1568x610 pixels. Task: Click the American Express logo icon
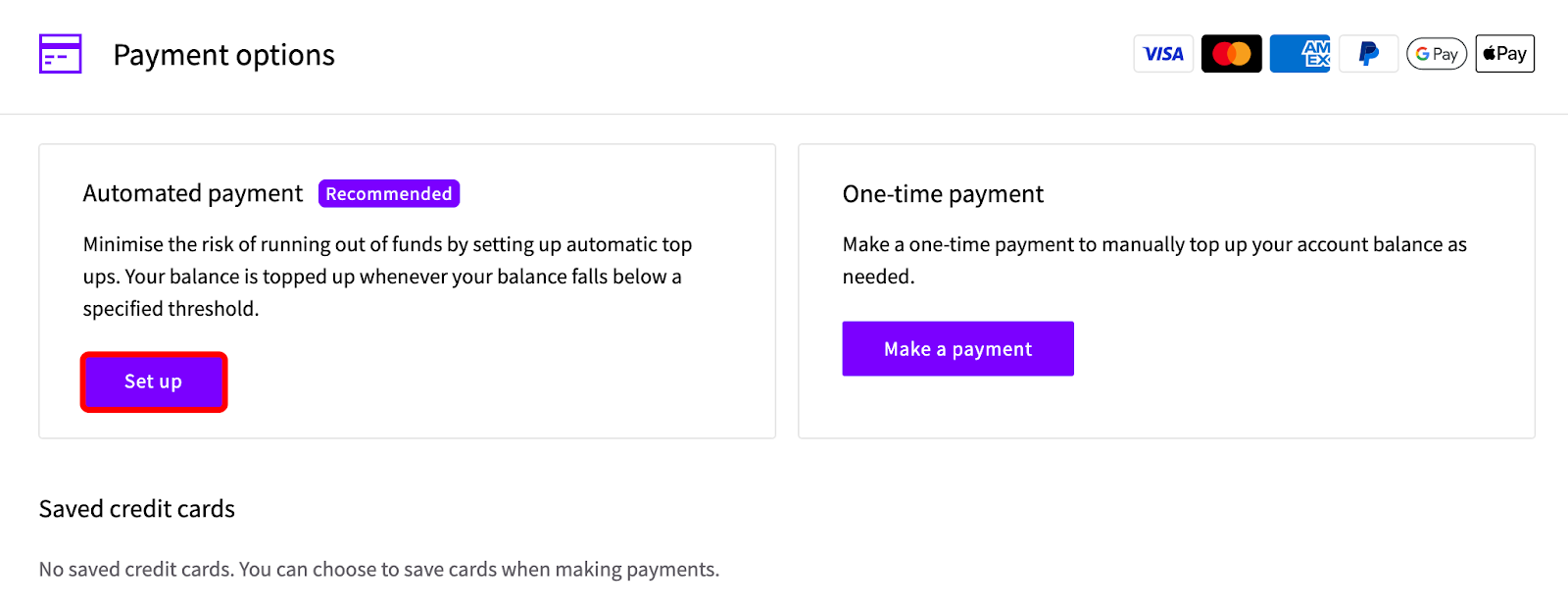[x=1299, y=54]
